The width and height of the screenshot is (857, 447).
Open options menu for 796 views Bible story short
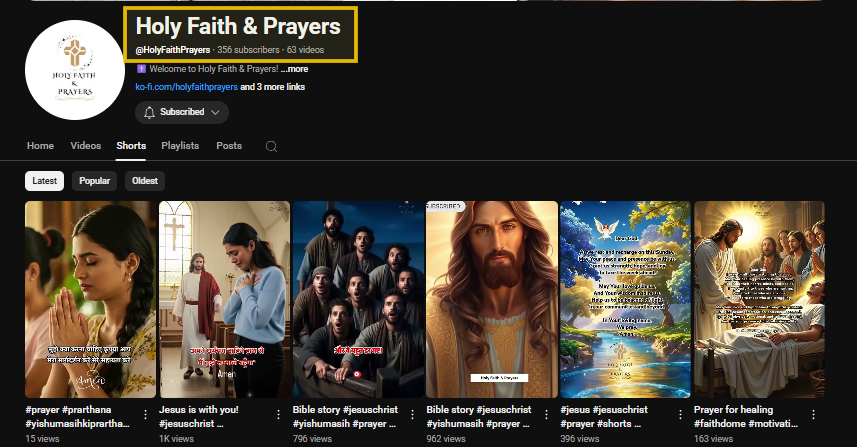coord(413,415)
